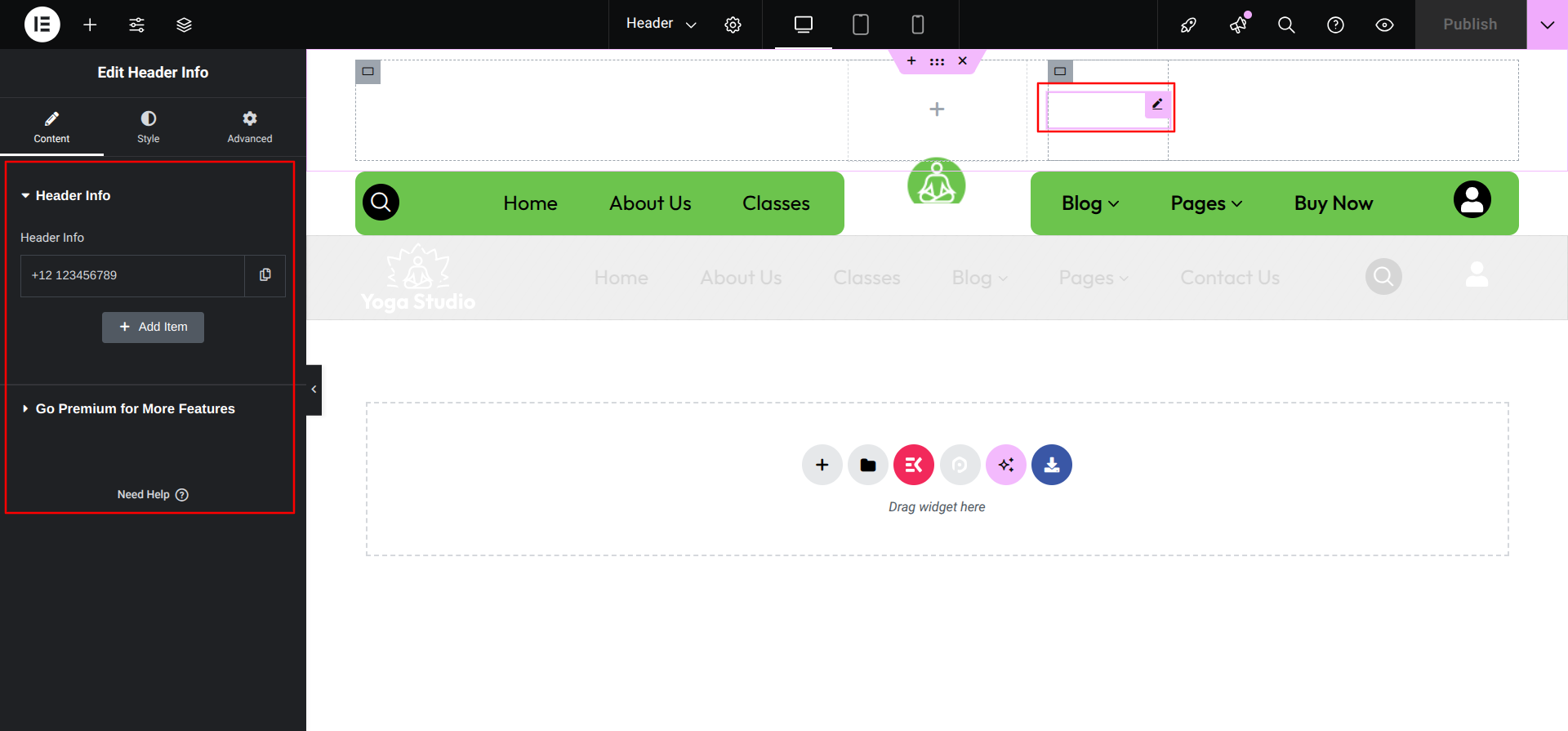Click the widget edit pencil icon
The width and height of the screenshot is (1568, 731).
tap(1157, 105)
